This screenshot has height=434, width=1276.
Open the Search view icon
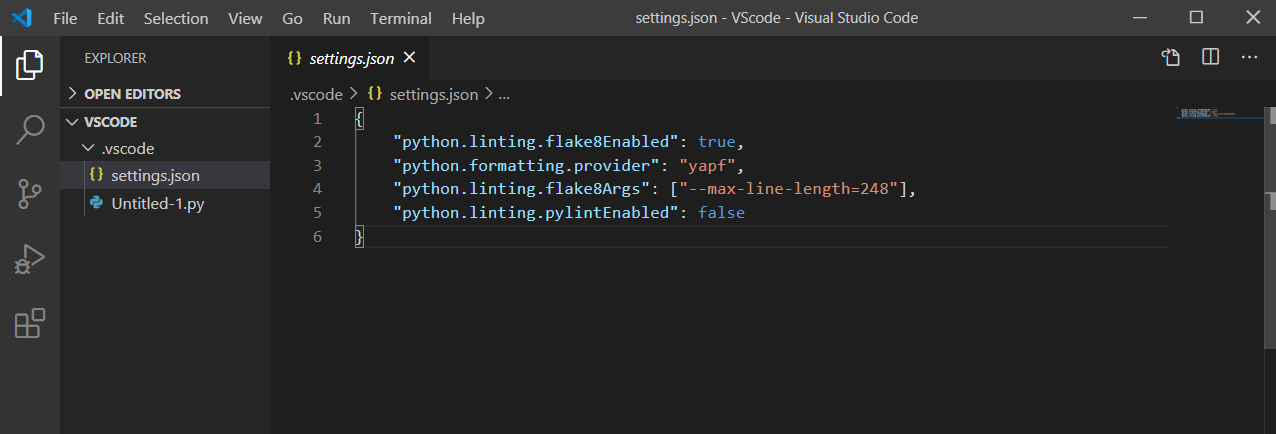(30, 129)
